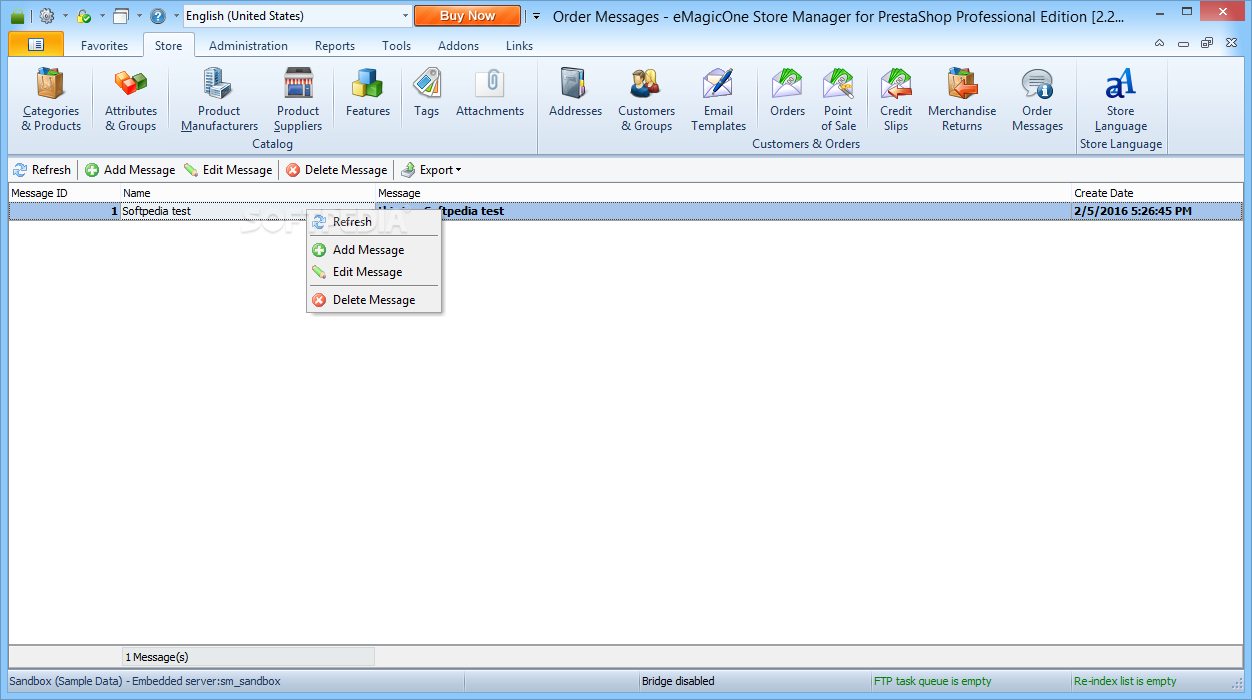Sort by the Create Date column header
The height and width of the screenshot is (700, 1252).
tap(1157, 193)
